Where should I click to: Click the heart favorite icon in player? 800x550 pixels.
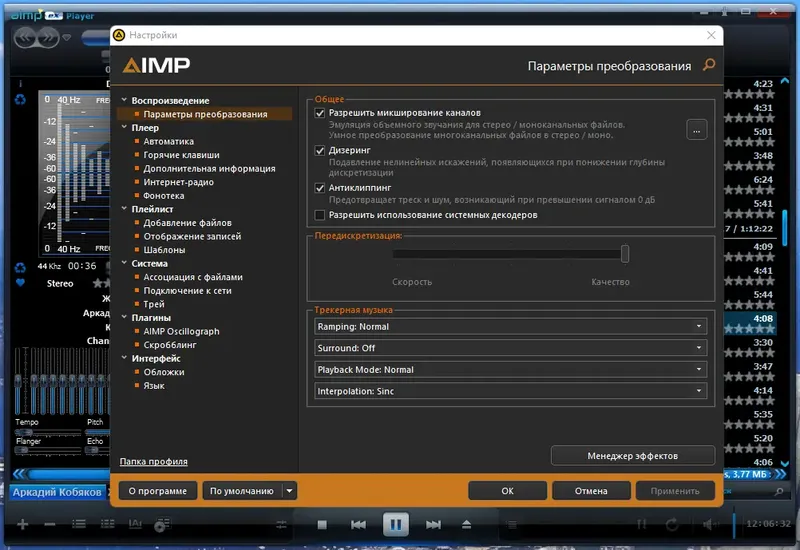[20, 283]
